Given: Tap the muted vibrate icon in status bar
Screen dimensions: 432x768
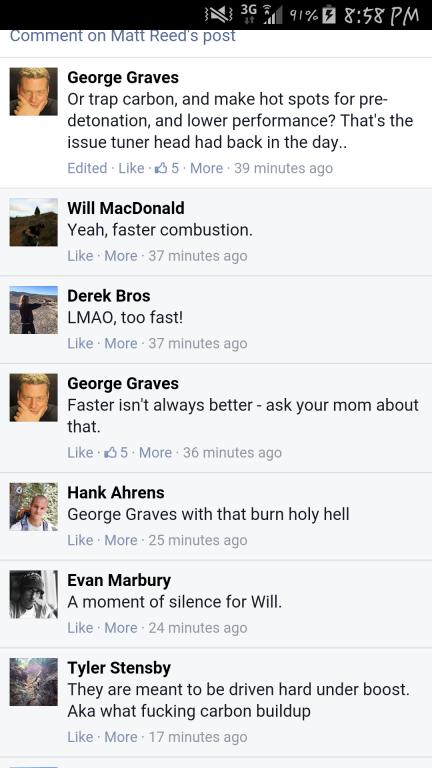Looking at the screenshot, I should pyautogui.click(x=220, y=16).
